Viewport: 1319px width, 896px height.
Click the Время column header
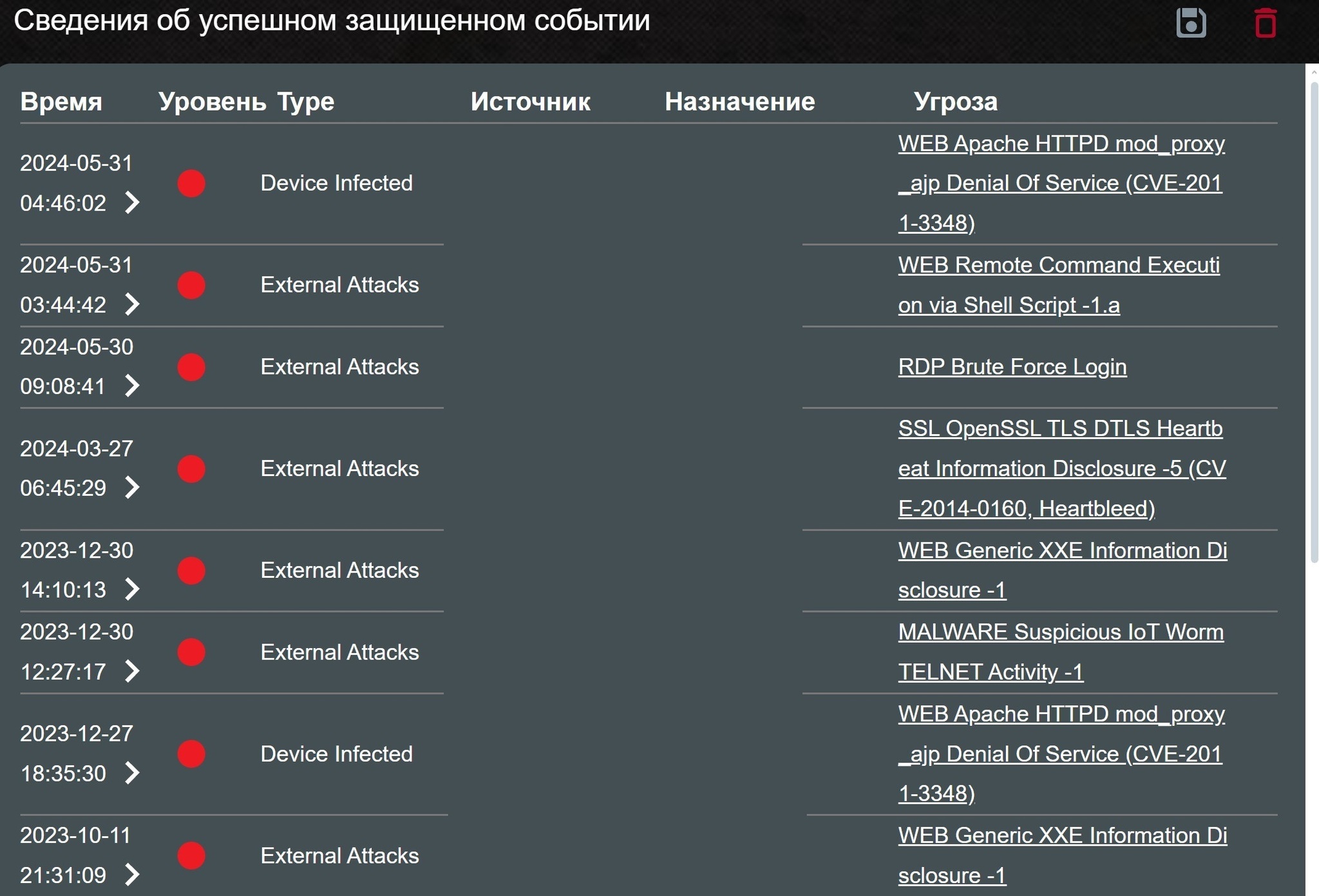point(61,102)
